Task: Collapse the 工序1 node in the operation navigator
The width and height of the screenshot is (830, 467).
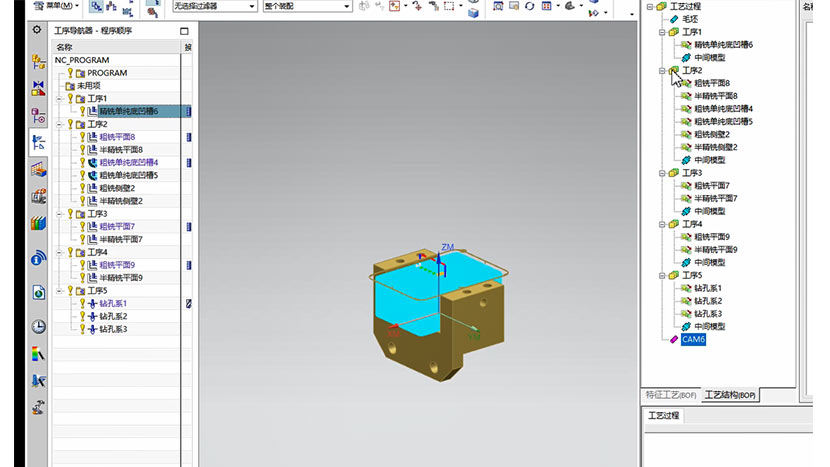Action: coord(60,99)
